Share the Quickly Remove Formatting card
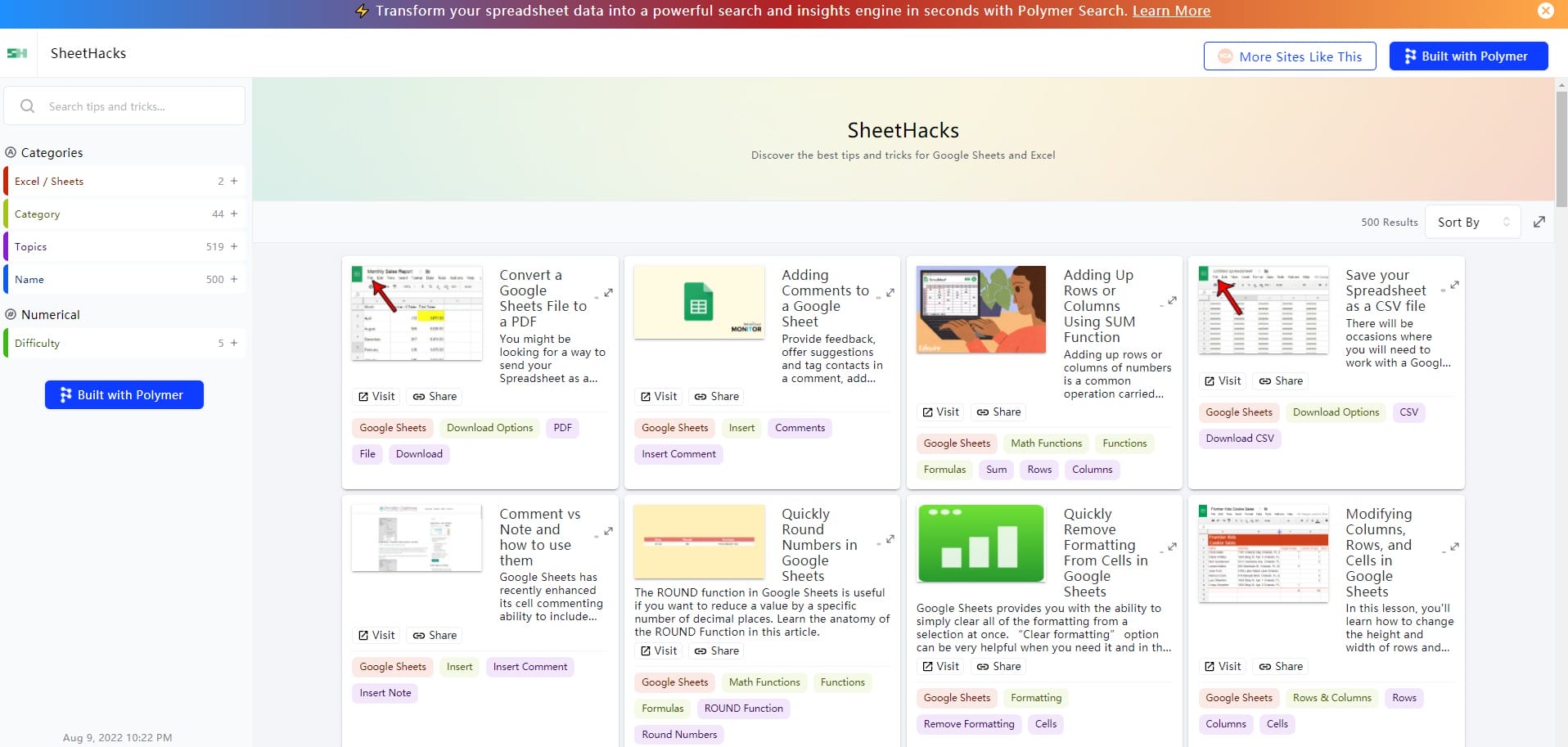Viewport: 1568px width, 747px height. click(998, 667)
